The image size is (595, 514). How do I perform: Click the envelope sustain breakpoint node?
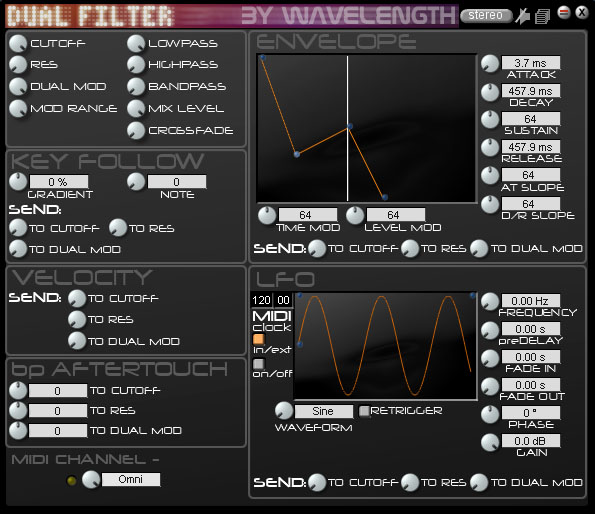click(350, 126)
